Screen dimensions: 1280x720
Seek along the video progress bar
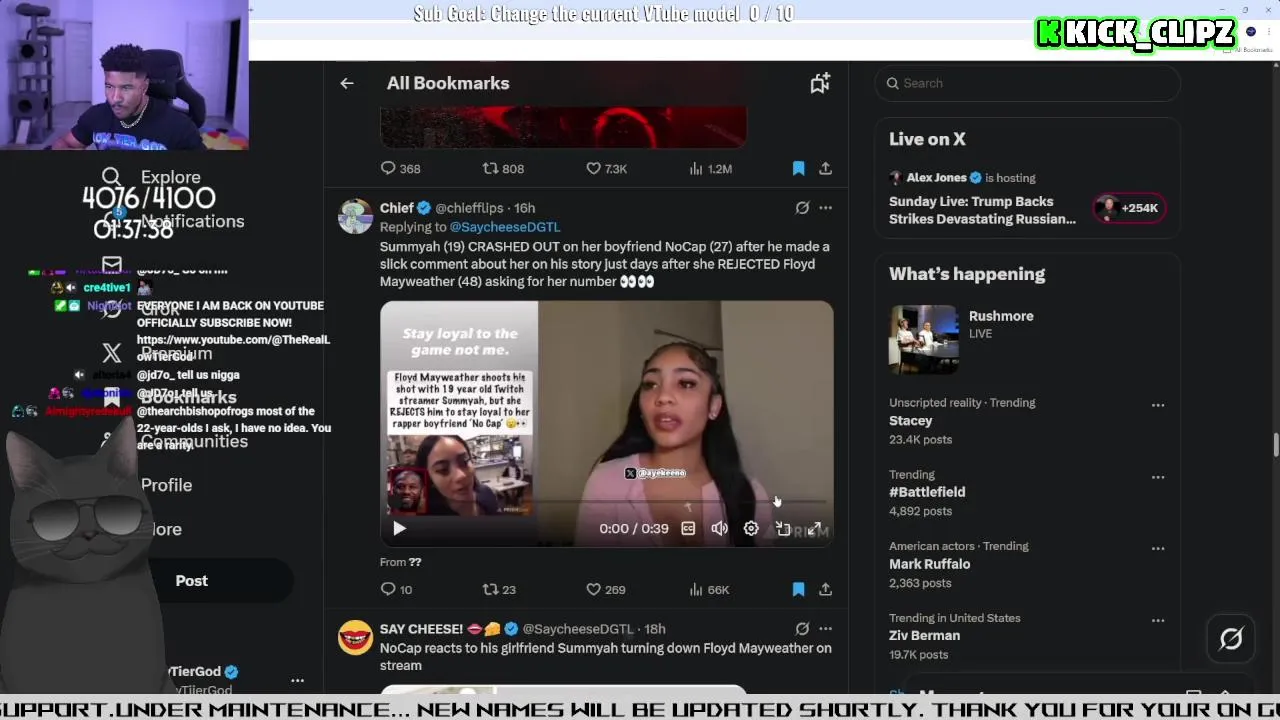606,502
